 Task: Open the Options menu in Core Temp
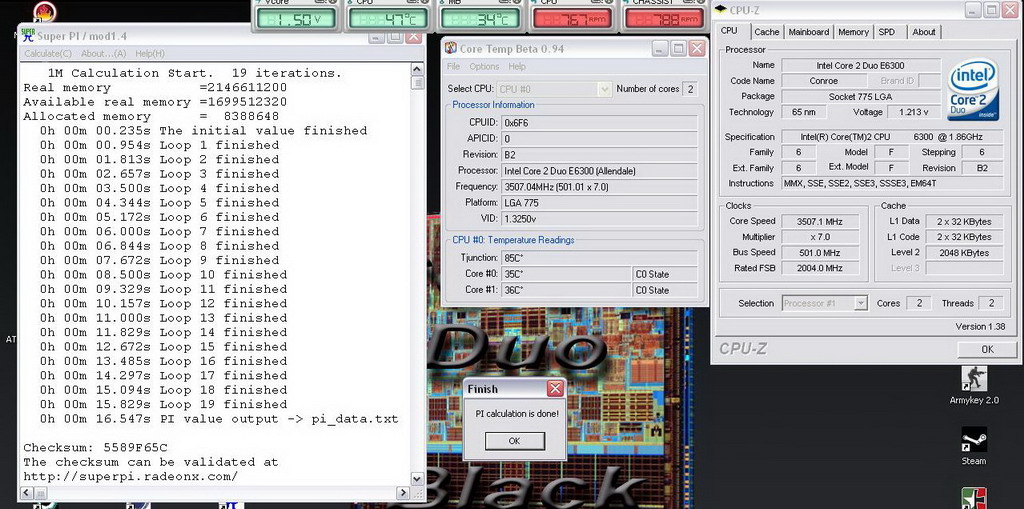484,67
